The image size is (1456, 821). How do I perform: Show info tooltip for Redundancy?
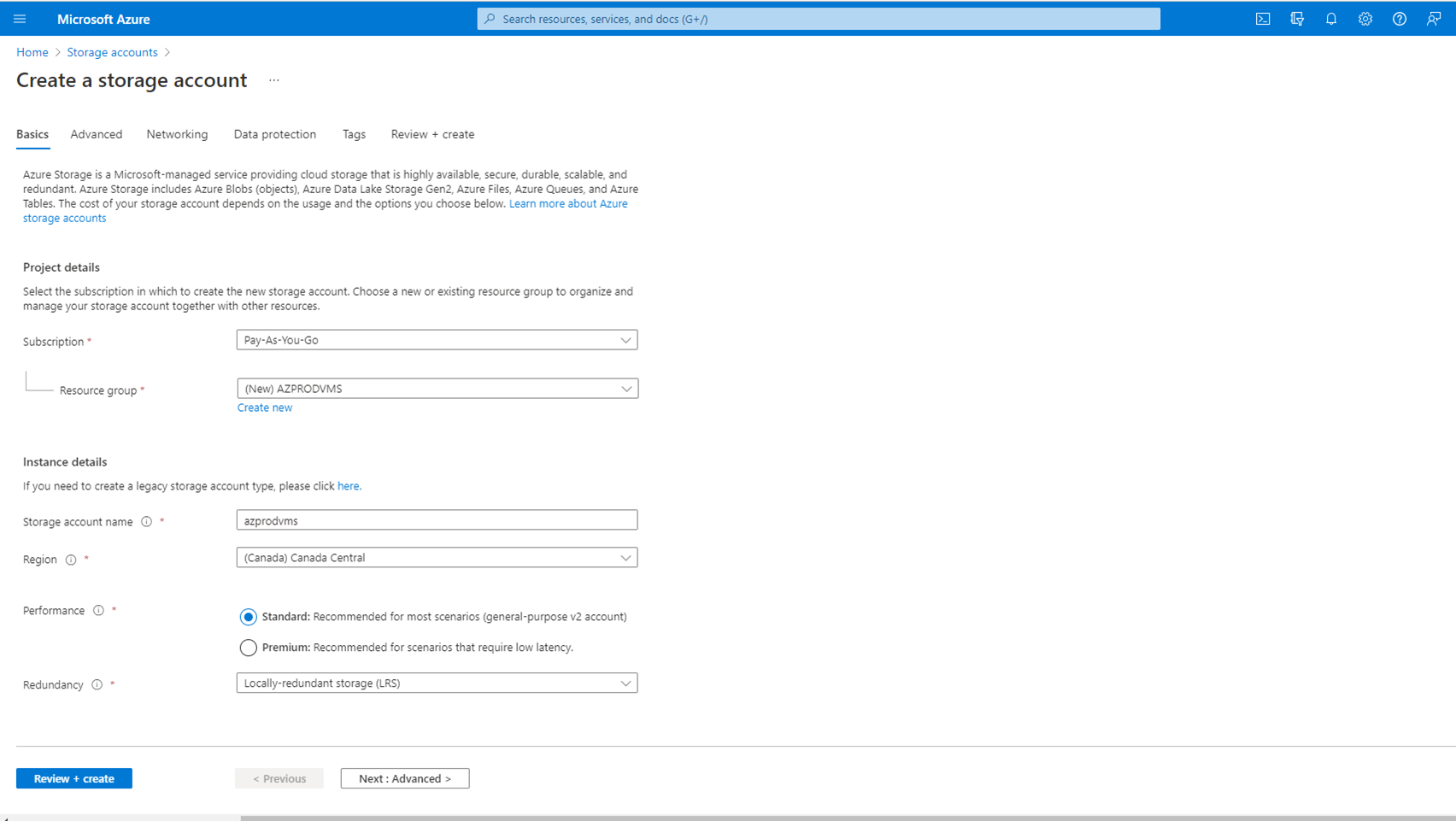97,685
